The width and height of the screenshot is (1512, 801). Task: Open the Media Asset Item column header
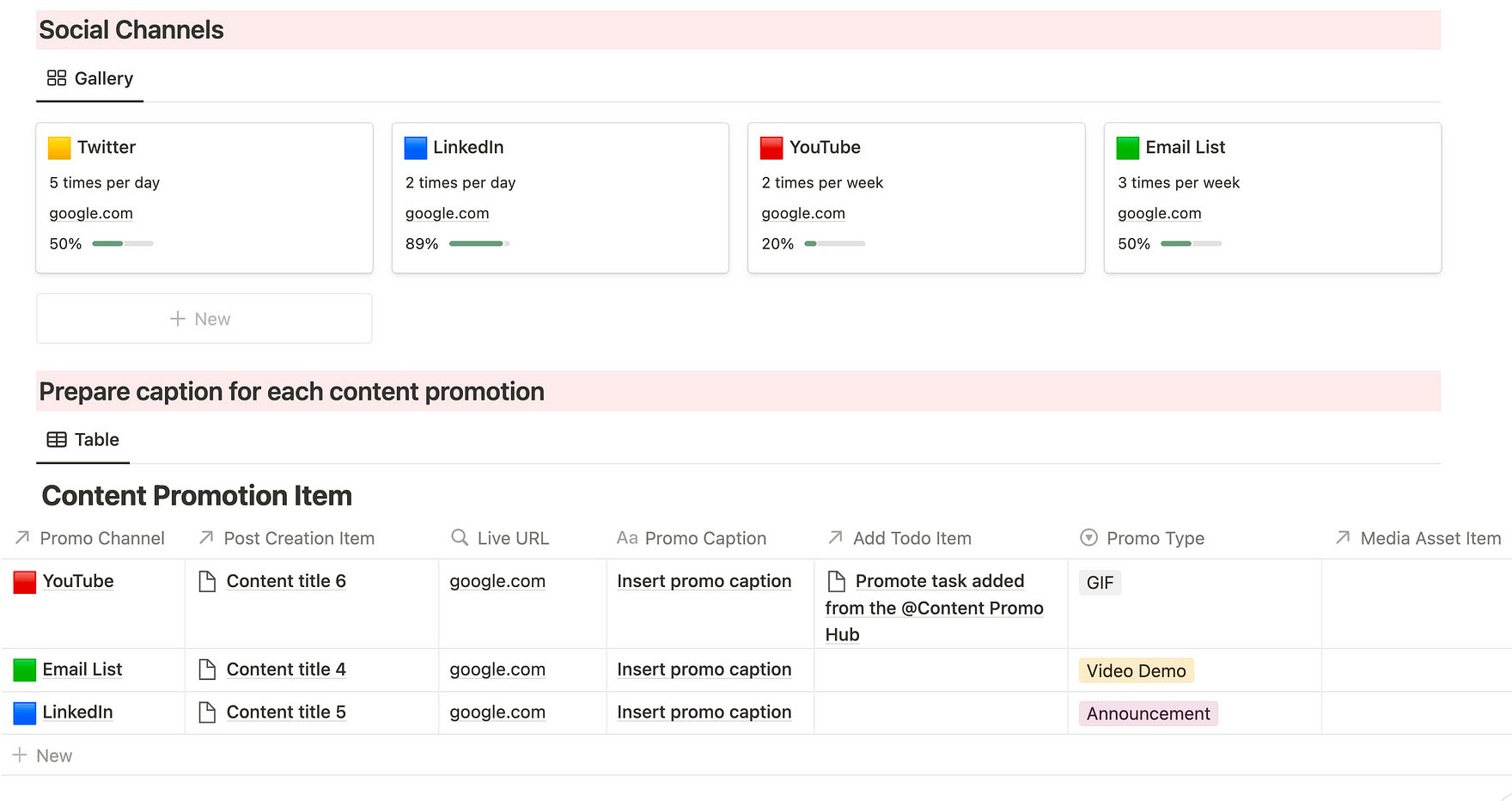click(1430, 538)
